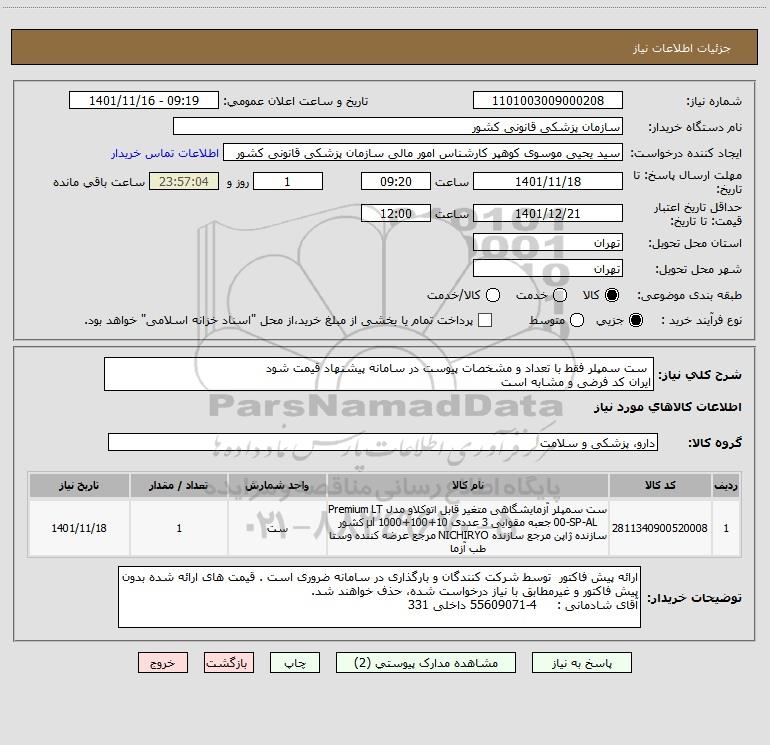Click the announcement date field 1401/11/16 - 09:19
Viewport: 770px width, 745px height.
(144, 101)
